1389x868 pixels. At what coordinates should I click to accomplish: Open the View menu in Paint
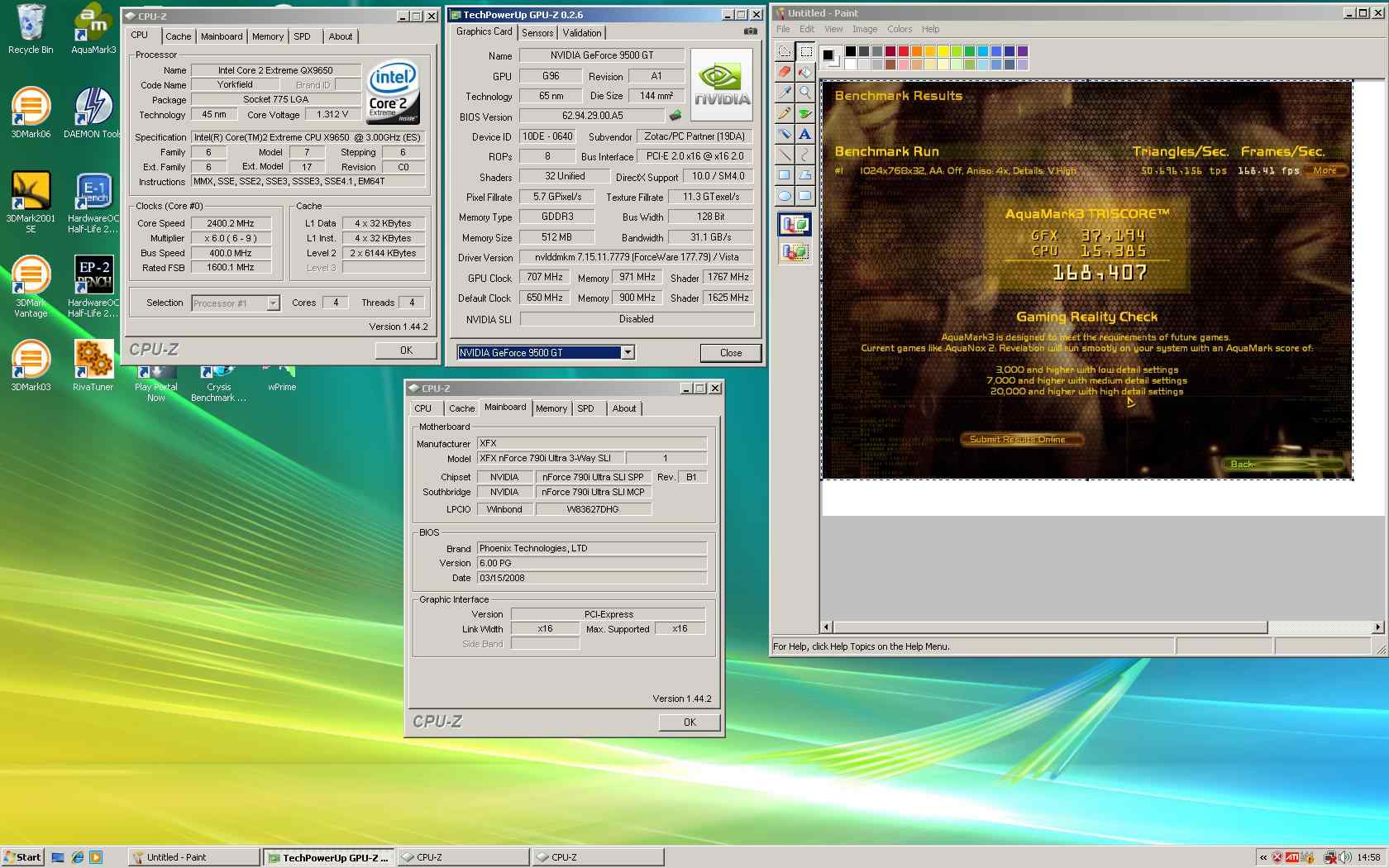tap(833, 29)
